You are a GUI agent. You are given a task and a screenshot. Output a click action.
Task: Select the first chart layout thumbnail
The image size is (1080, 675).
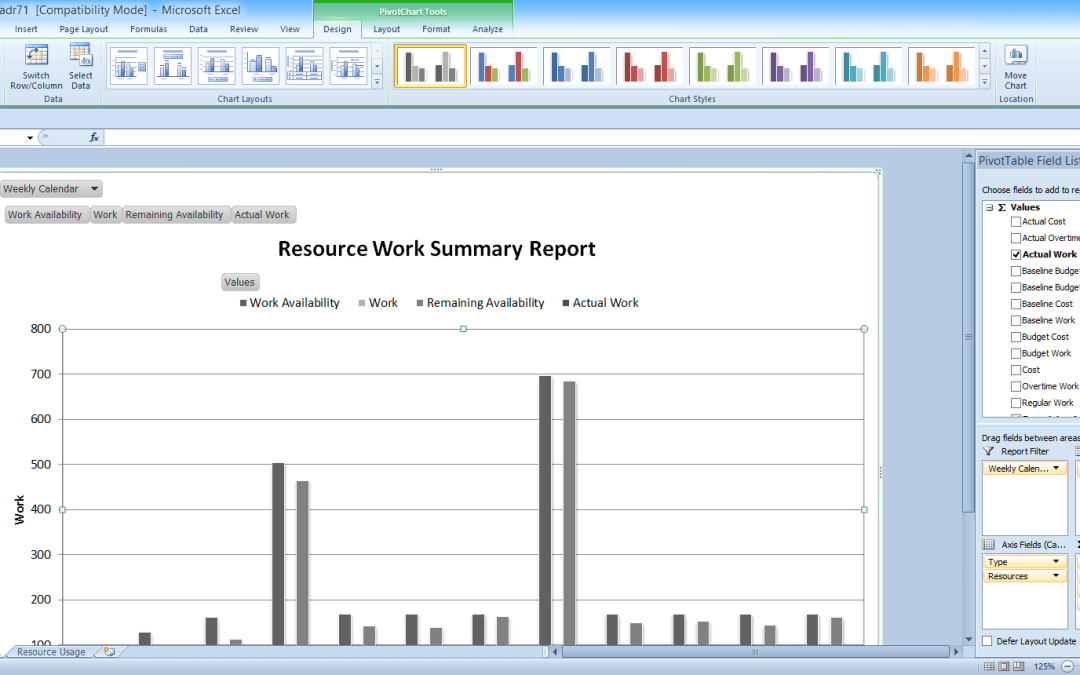(128, 66)
